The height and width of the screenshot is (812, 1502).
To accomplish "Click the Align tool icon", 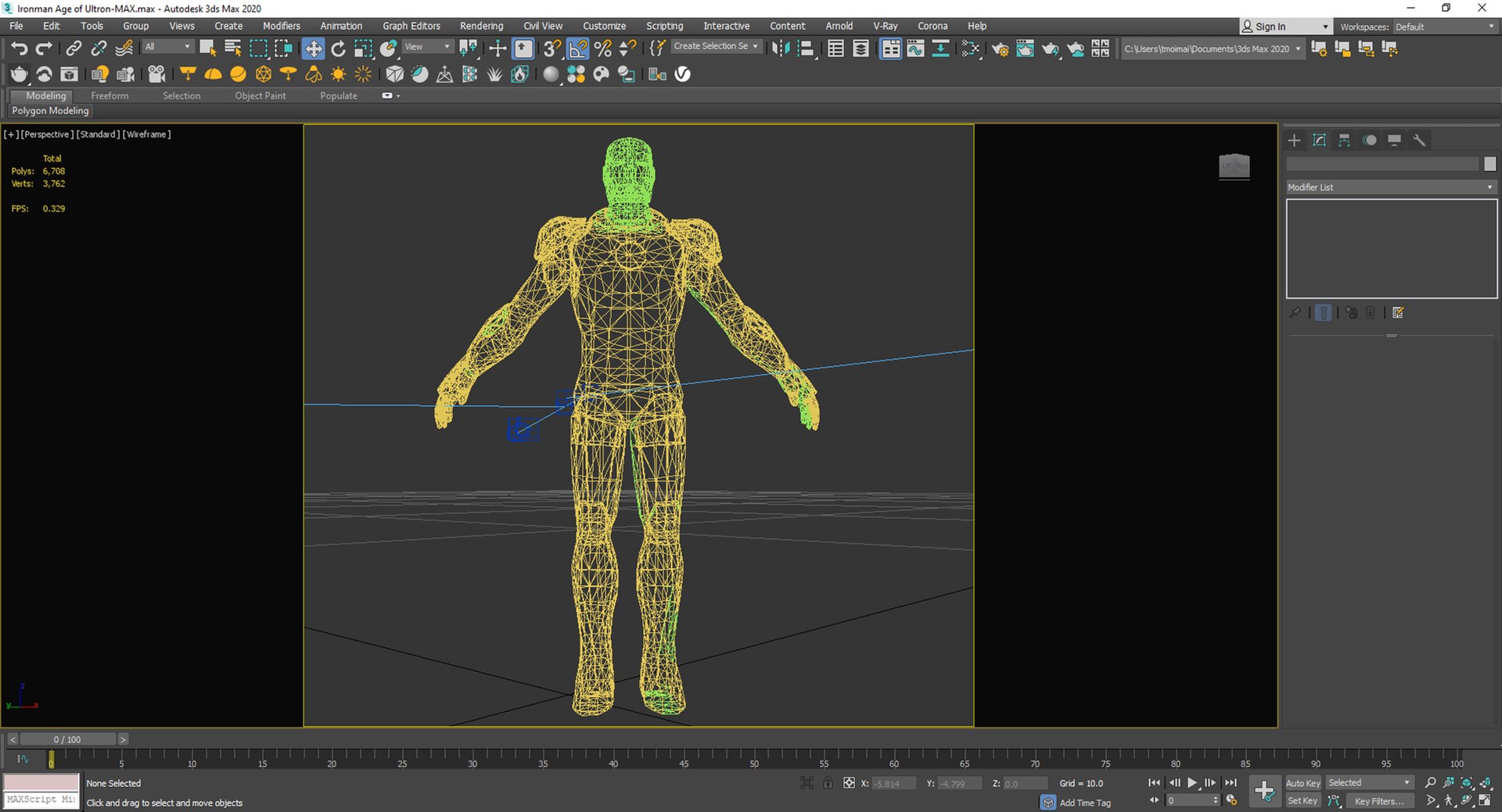I will pyautogui.click(x=806, y=49).
